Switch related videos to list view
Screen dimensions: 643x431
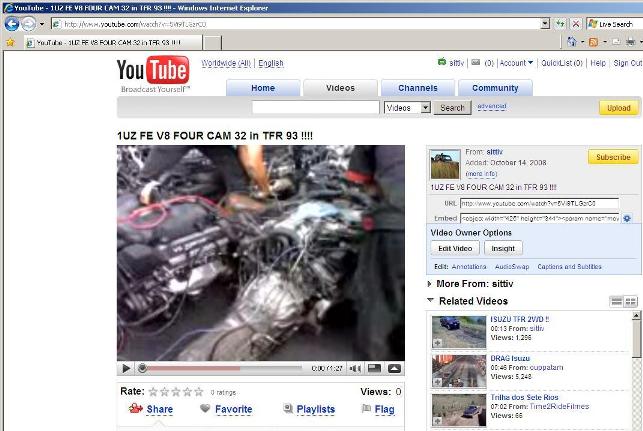pos(617,301)
